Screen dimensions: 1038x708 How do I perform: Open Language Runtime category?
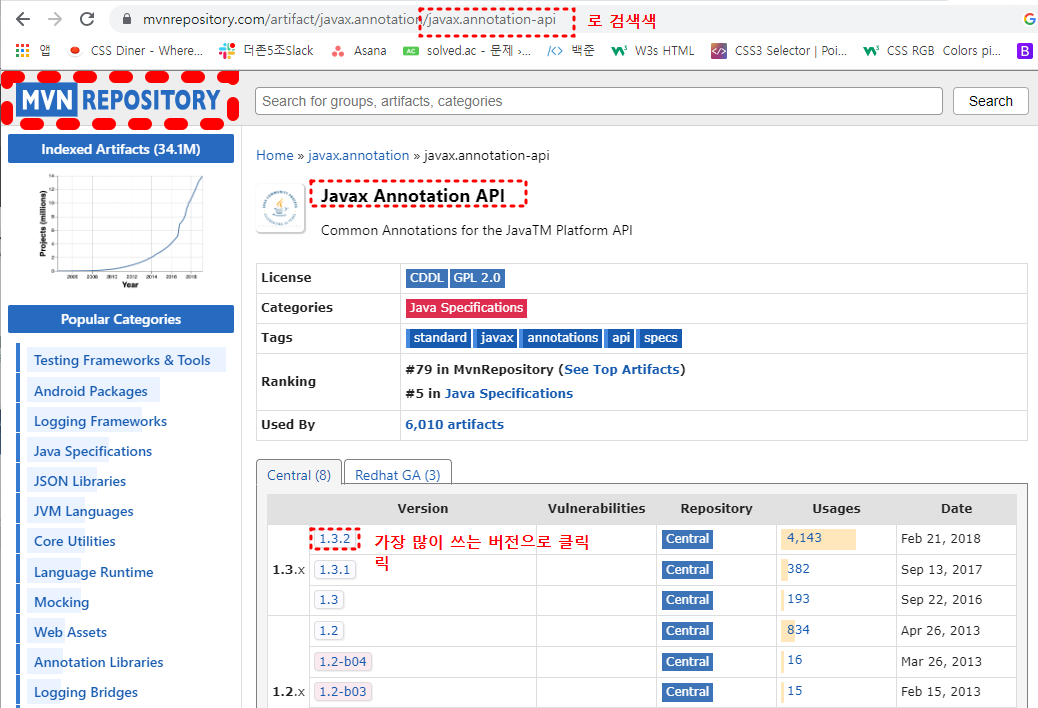click(x=93, y=572)
